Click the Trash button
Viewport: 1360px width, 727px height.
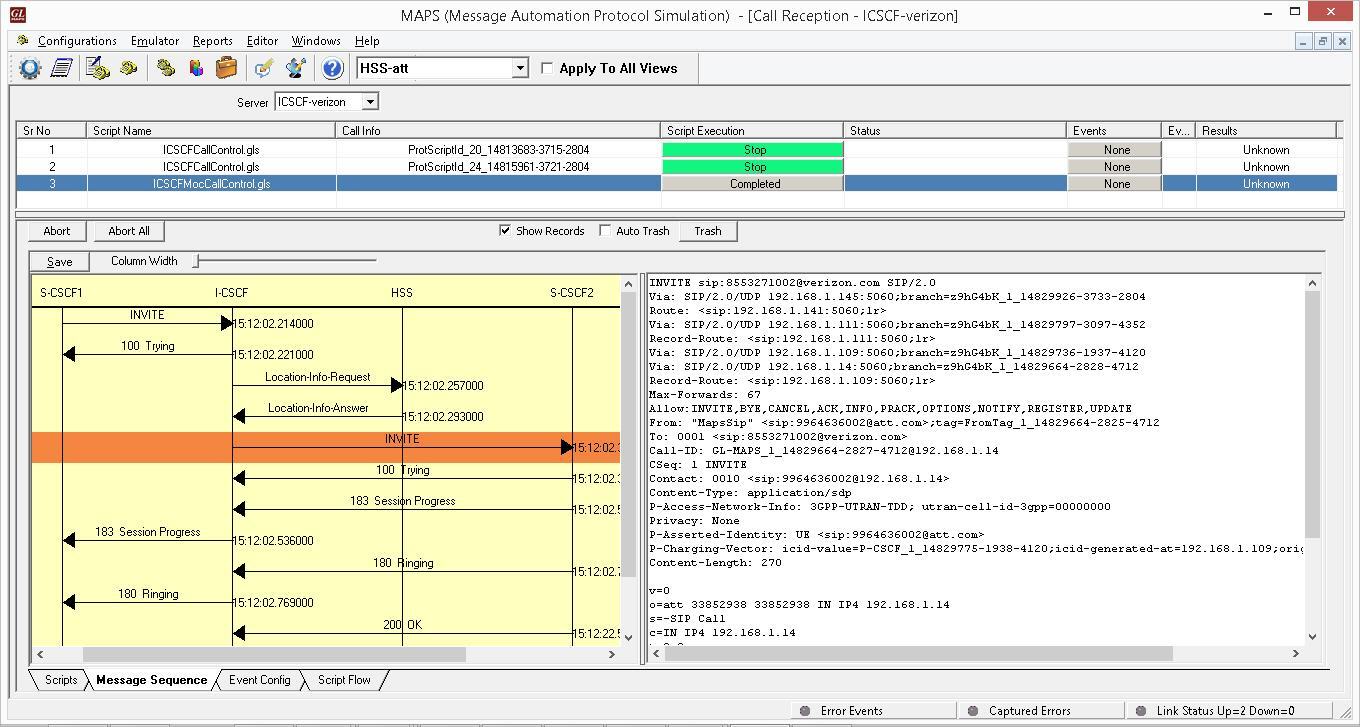click(708, 231)
